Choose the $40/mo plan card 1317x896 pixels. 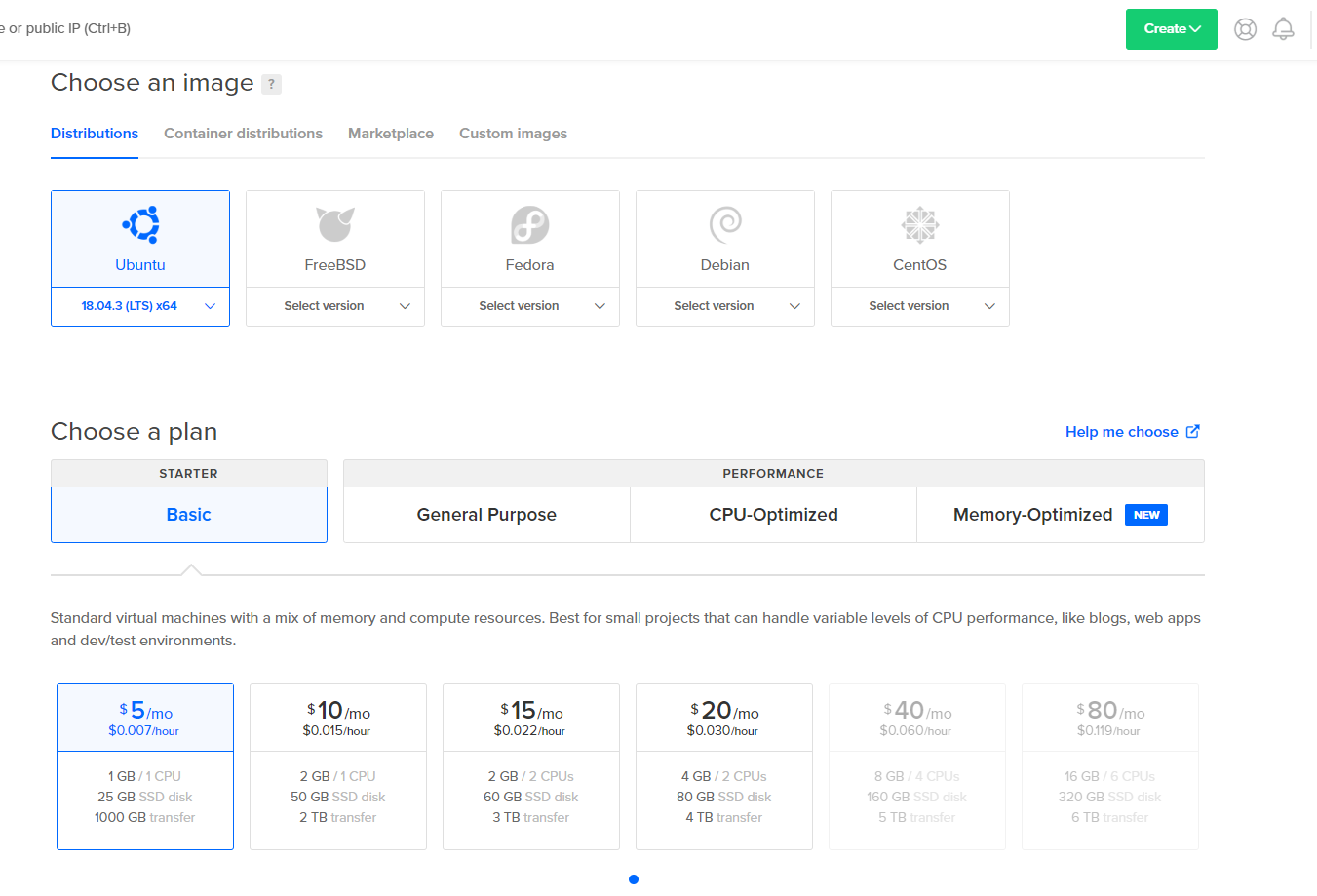tap(917, 766)
